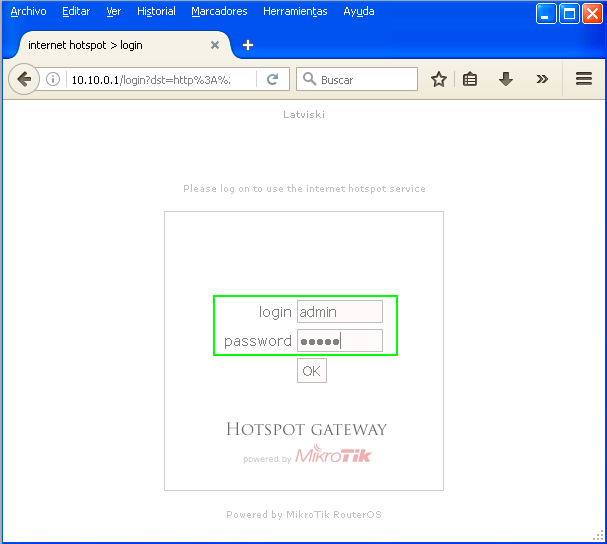The width and height of the screenshot is (607, 544).
Task: Close the internet hotspot login tab
Action: (214, 45)
